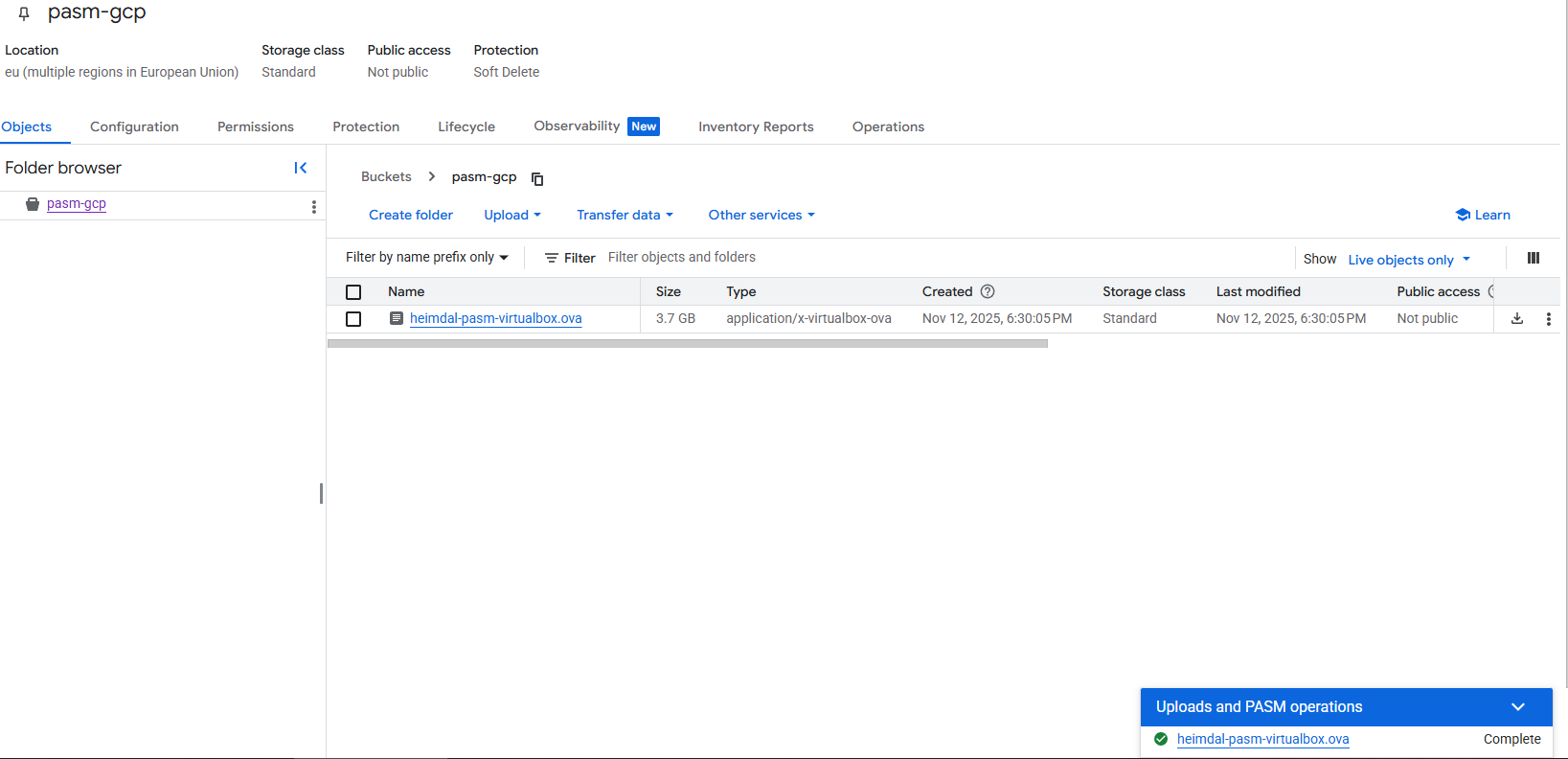The image size is (1568, 759).
Task: Click the Create folder button
Action: click(x=411, y=215)
